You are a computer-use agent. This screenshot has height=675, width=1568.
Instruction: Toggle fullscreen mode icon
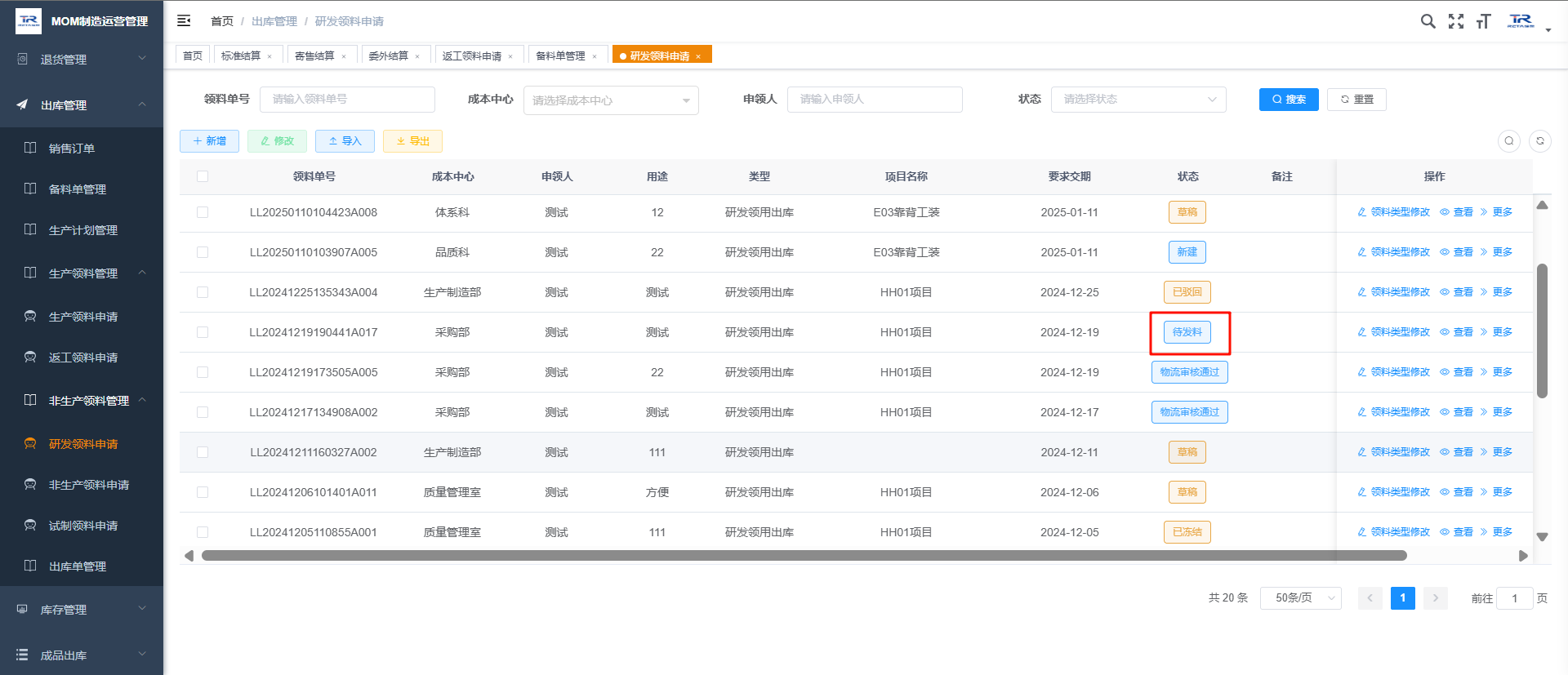[1456, 21]
